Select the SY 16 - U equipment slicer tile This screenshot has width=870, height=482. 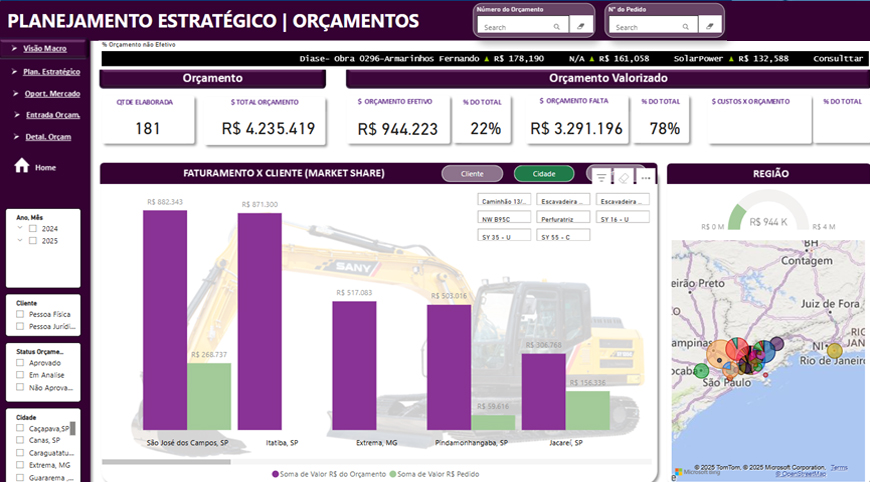click(x=622, y=218)
